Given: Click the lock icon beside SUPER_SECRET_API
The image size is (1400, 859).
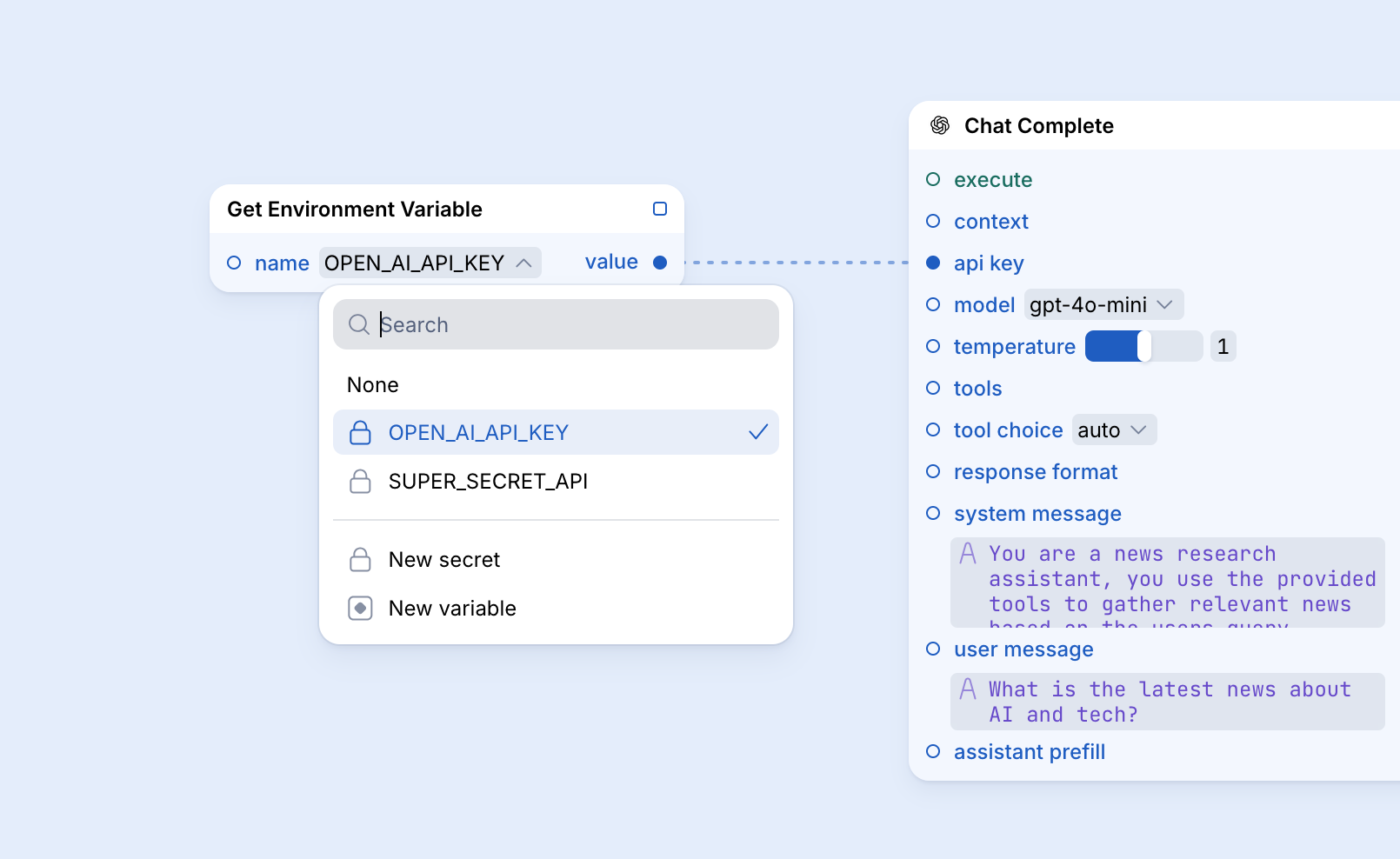Looking at the screenshot, I should [x=360, y=481].
